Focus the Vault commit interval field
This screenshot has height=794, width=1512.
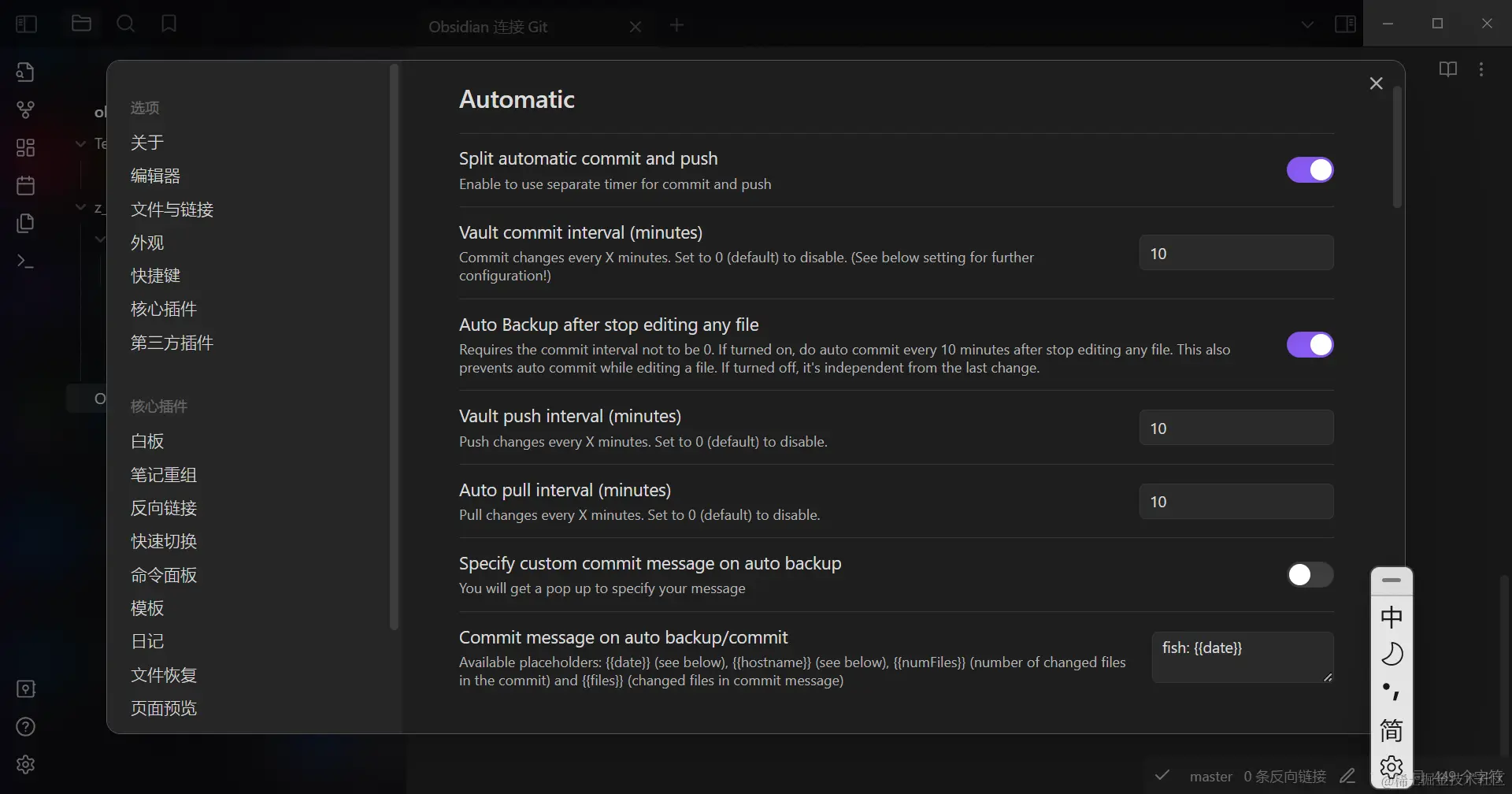(1236, 253)
